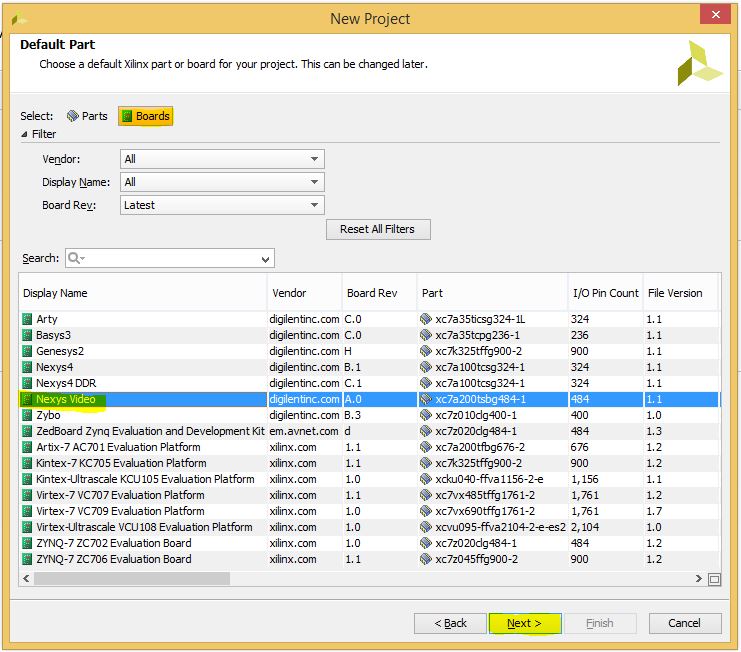Click the table view toggle icon at scrollbar corner
This screenshot has width=741, height=652.
pos(715,579)
